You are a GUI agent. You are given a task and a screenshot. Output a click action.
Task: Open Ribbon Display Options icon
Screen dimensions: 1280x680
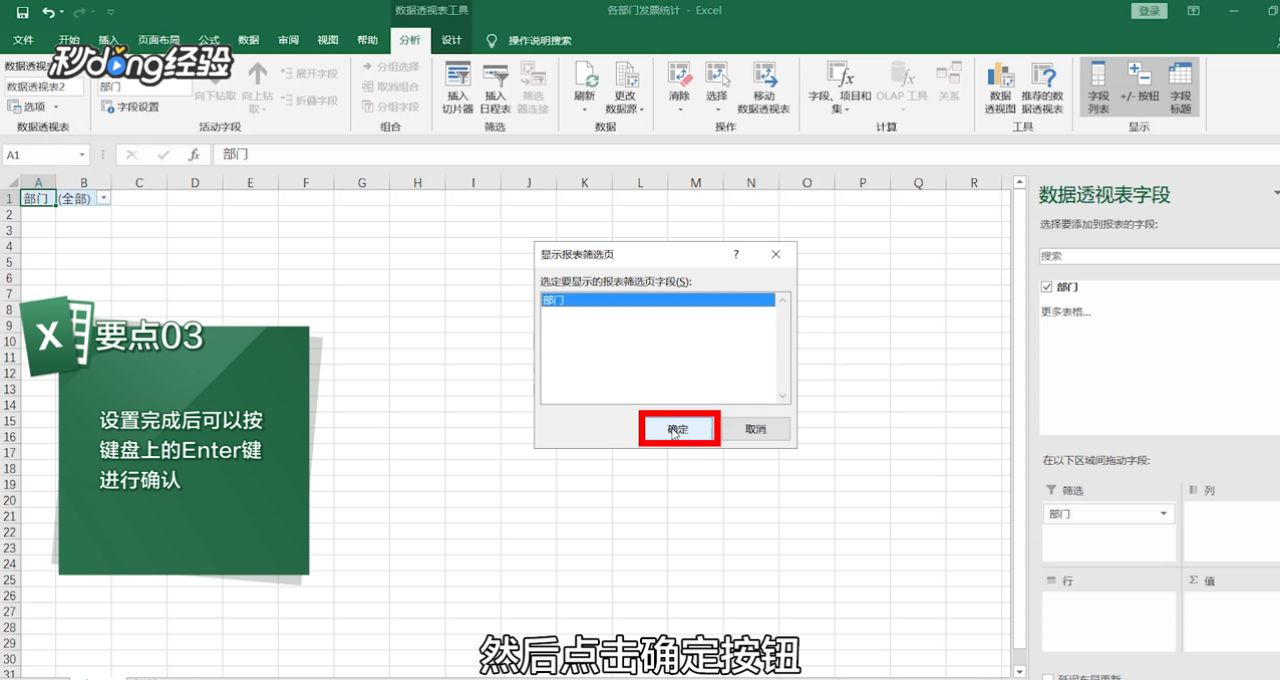coord(1194,11)
